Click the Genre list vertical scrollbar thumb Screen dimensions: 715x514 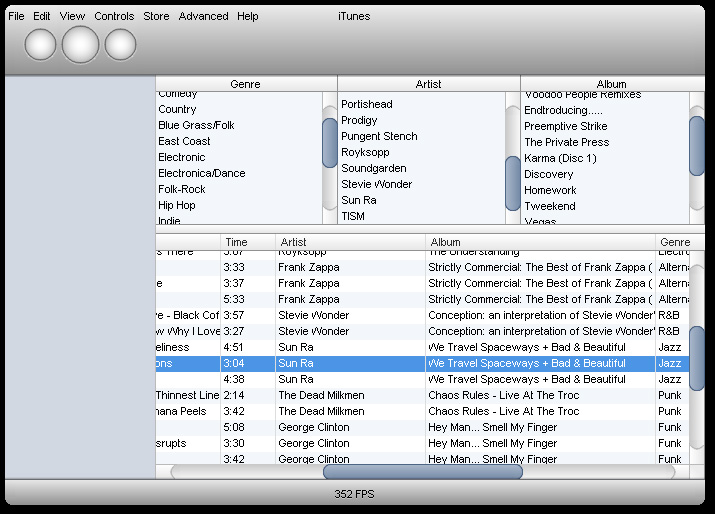tap(330, 143)
